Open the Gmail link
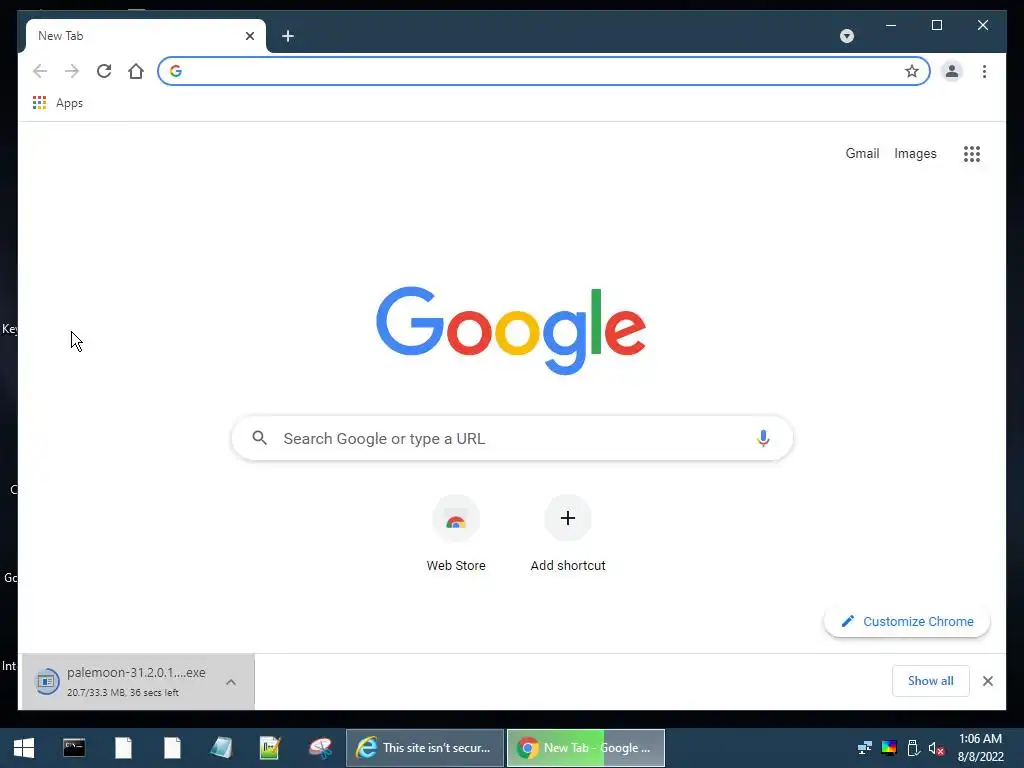This screenshot has height=768, width=1024. [862, 153]
